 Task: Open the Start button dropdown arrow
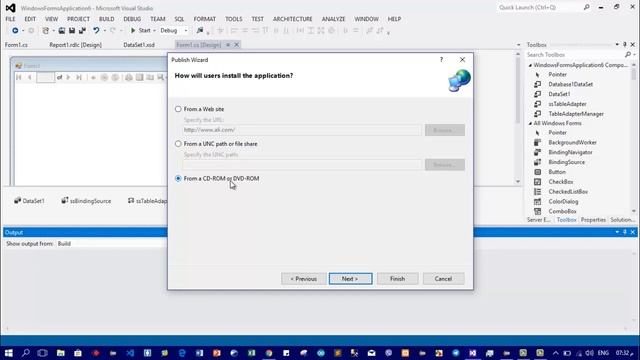154,31
